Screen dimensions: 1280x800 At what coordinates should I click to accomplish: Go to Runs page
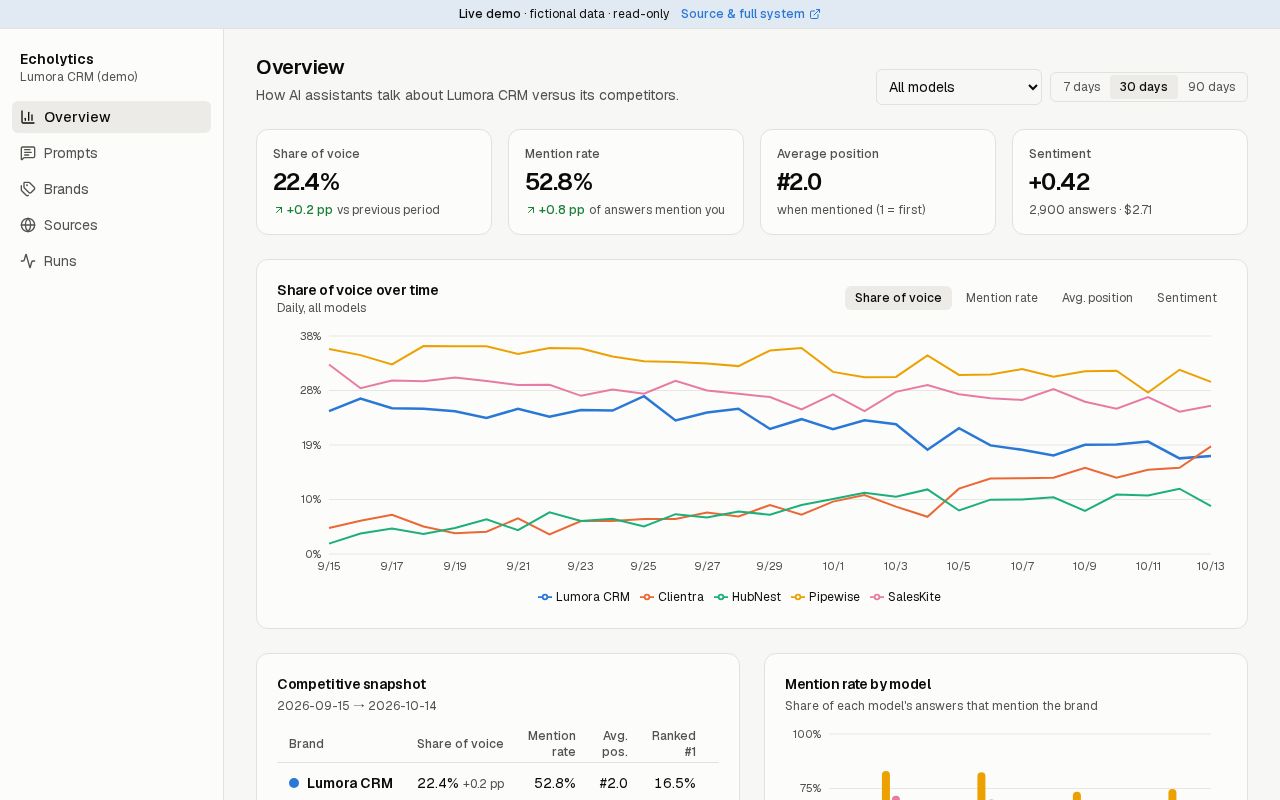tap(111, 261)
